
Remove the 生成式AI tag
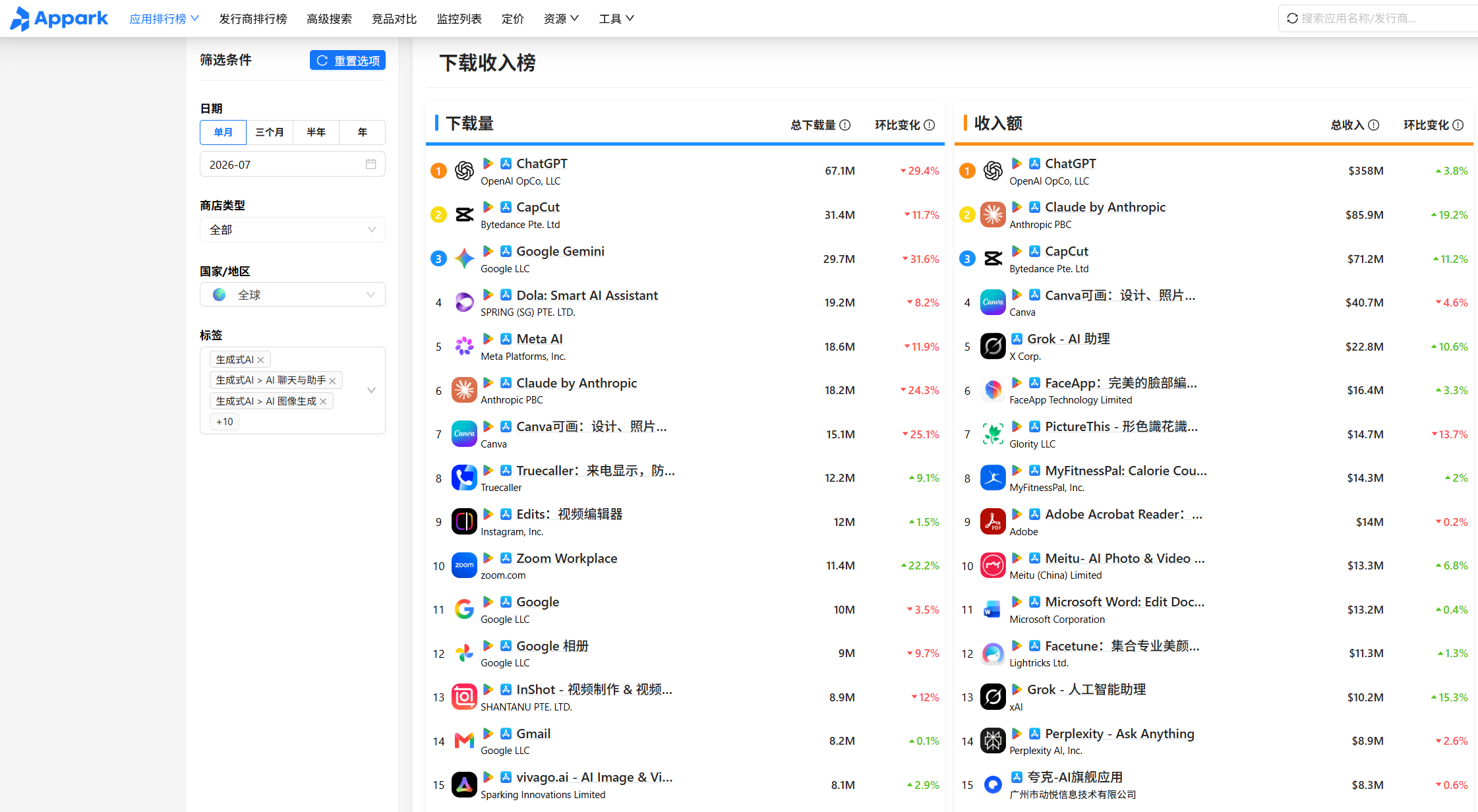pyautogui.click(x=261, y=360)
